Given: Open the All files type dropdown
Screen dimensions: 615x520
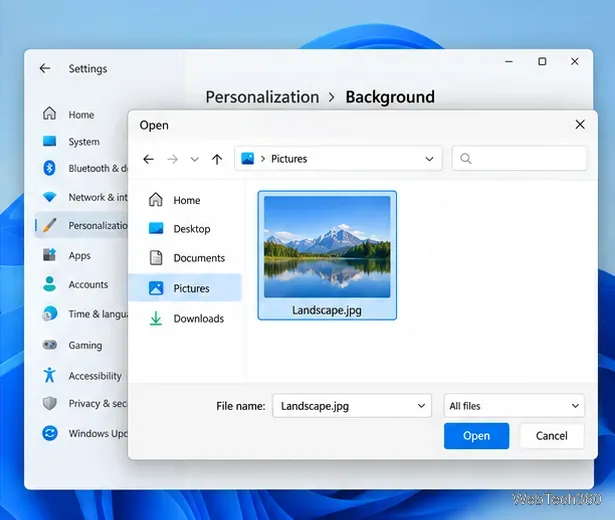Looking at the screenshot, I should coord(514,405).
